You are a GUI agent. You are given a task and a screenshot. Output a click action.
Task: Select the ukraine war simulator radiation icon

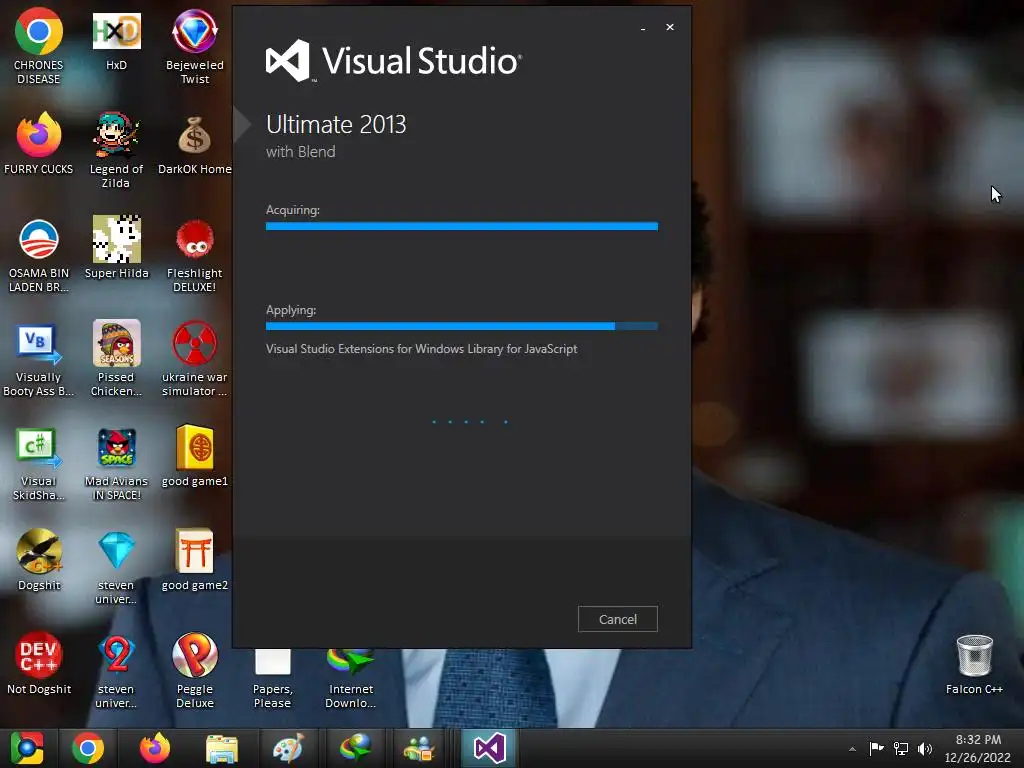click(195, 358)
